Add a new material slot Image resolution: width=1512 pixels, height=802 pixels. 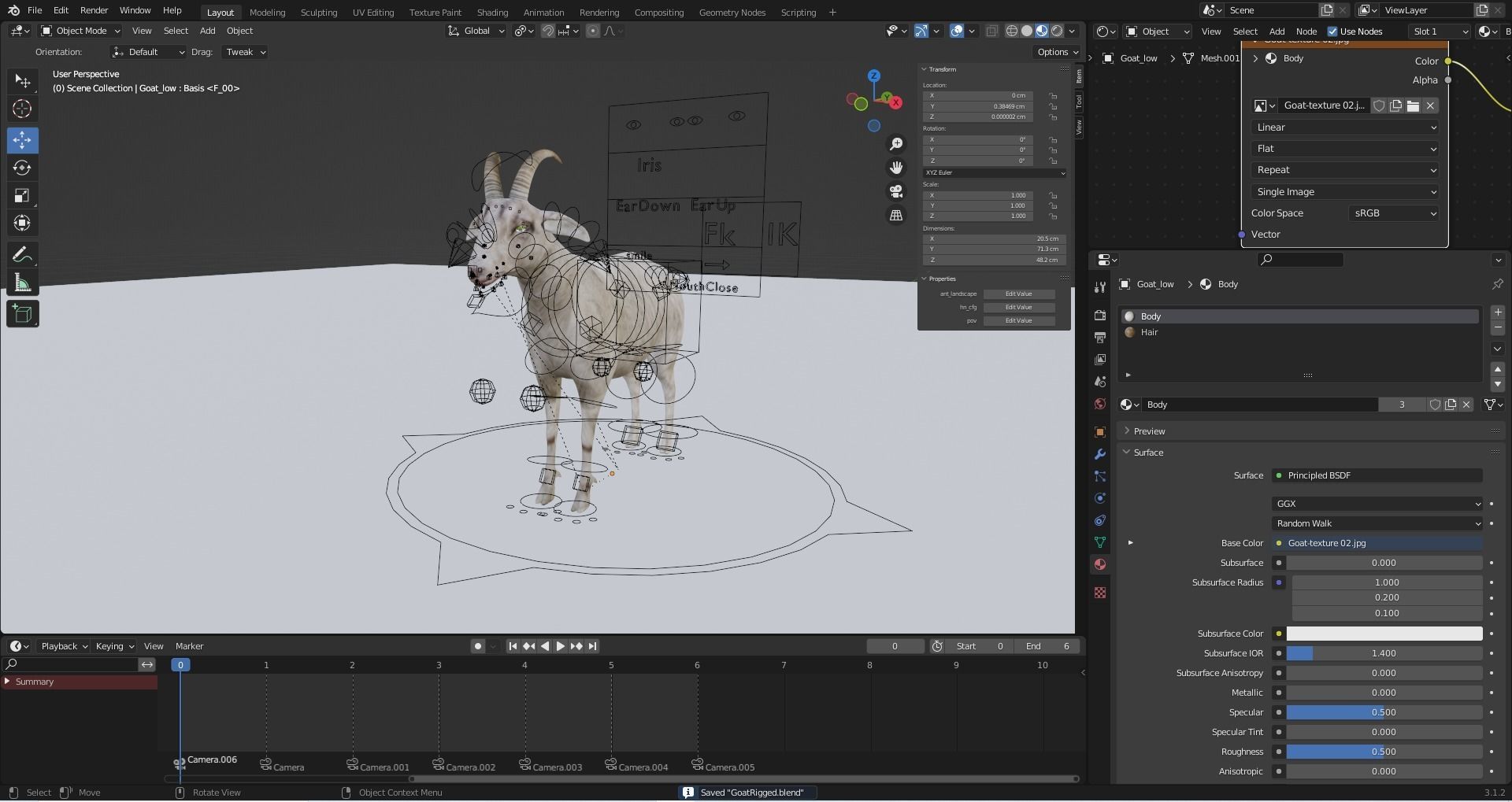click(1498, 312)
